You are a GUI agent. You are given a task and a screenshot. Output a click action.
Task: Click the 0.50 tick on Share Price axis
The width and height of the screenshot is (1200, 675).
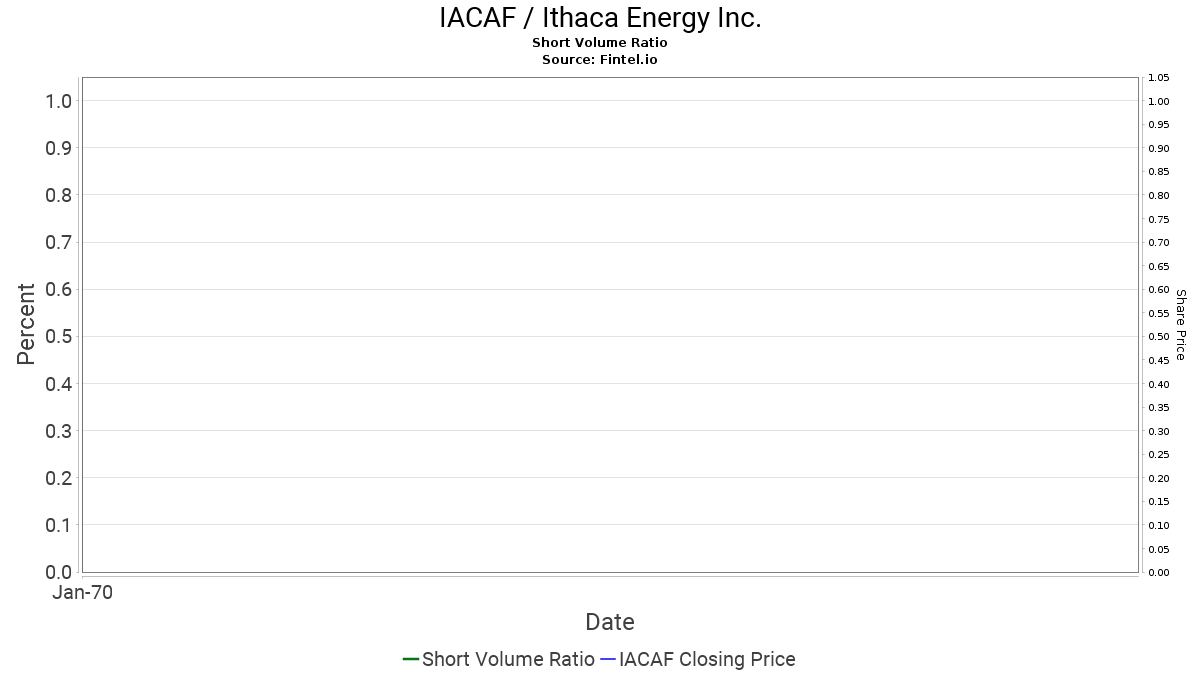point(1159,337)
